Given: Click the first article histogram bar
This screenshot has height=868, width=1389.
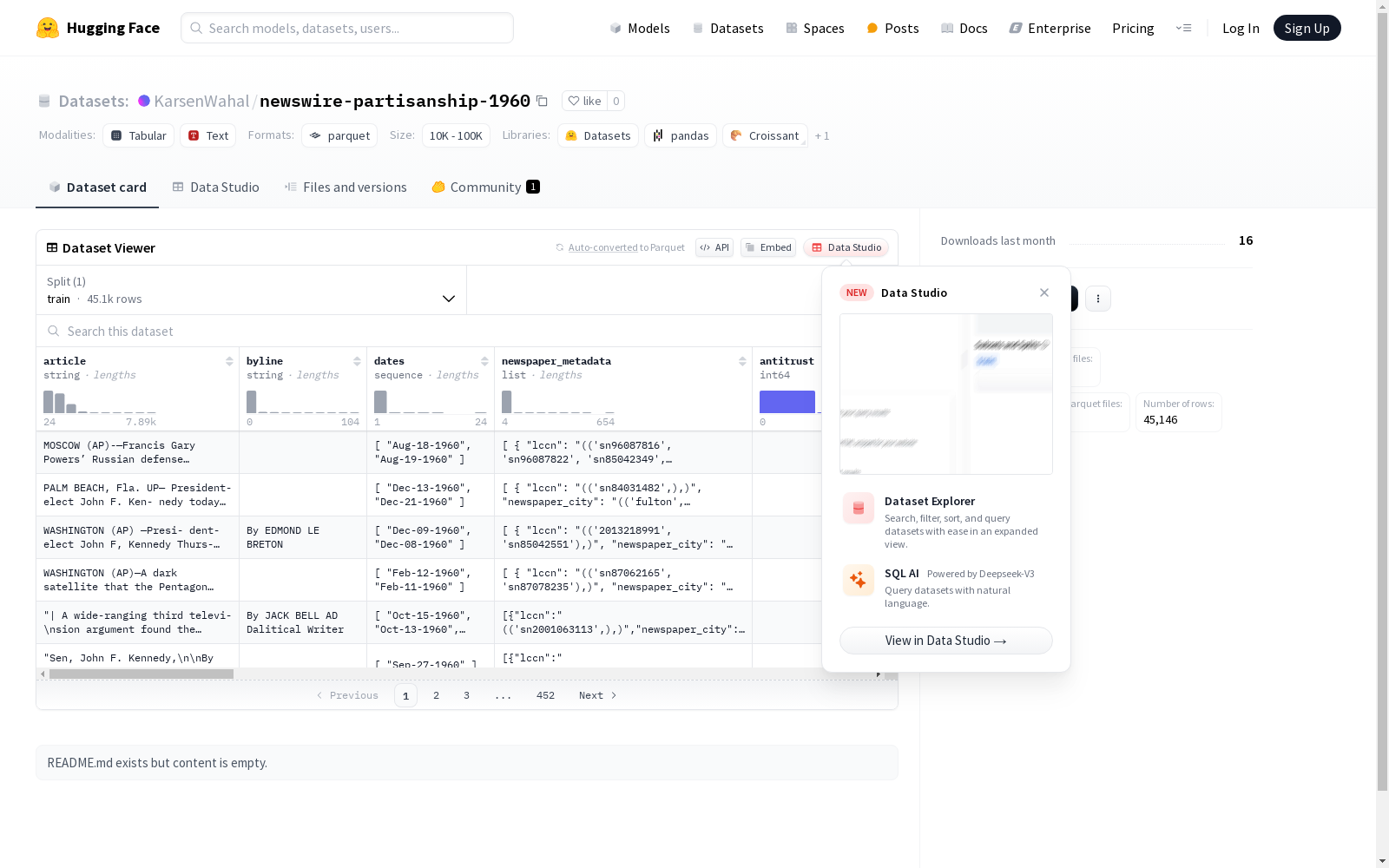Looking at the screenshot, I should click(x=49, y=402).
